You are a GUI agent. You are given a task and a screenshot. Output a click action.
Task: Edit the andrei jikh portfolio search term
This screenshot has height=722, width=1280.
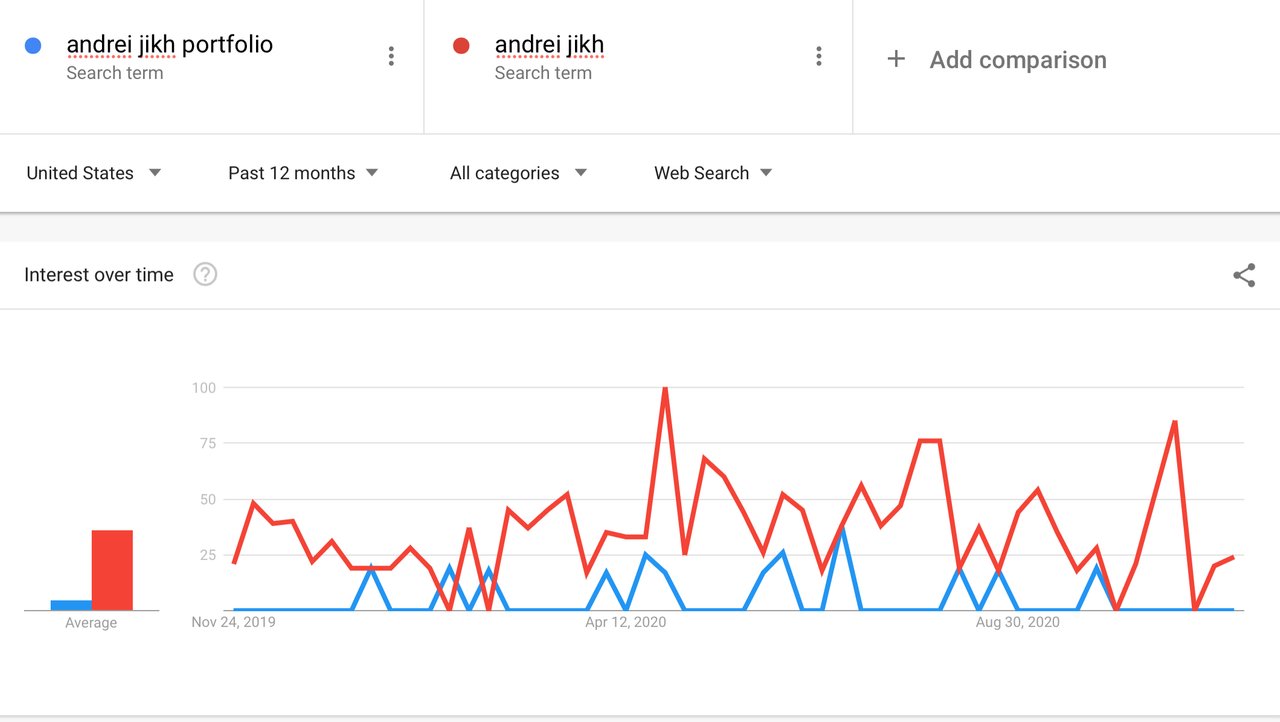tap(170, 45)
